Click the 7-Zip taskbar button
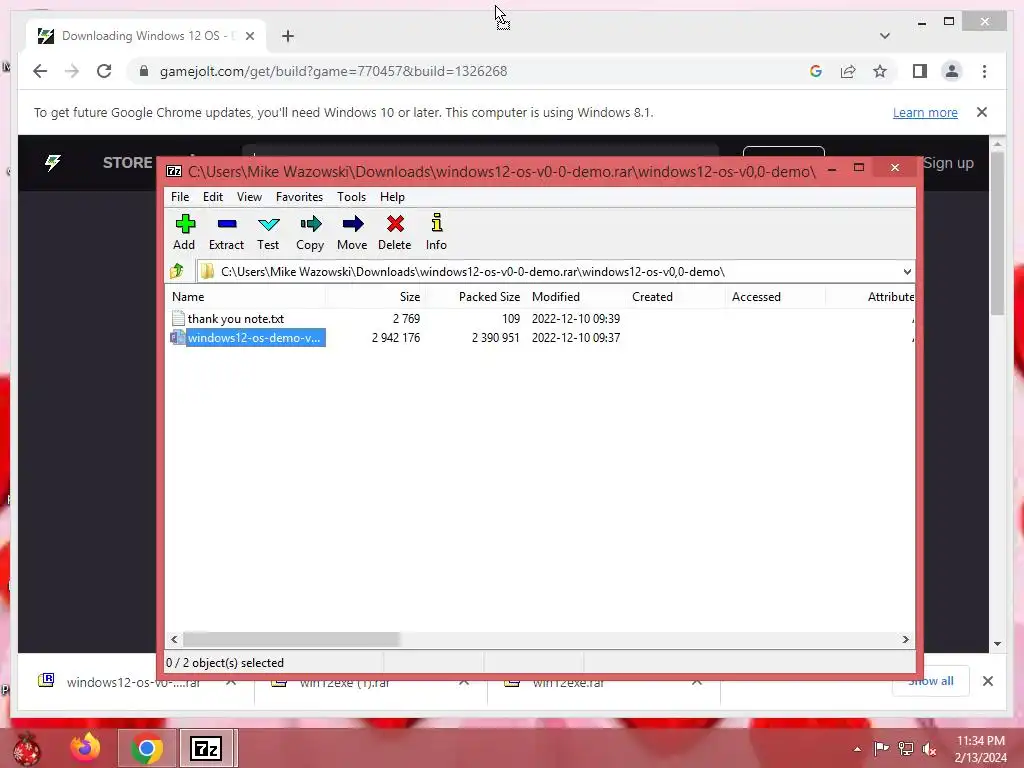The width and height of the screenshot is (1024, 768). [206, 748]
